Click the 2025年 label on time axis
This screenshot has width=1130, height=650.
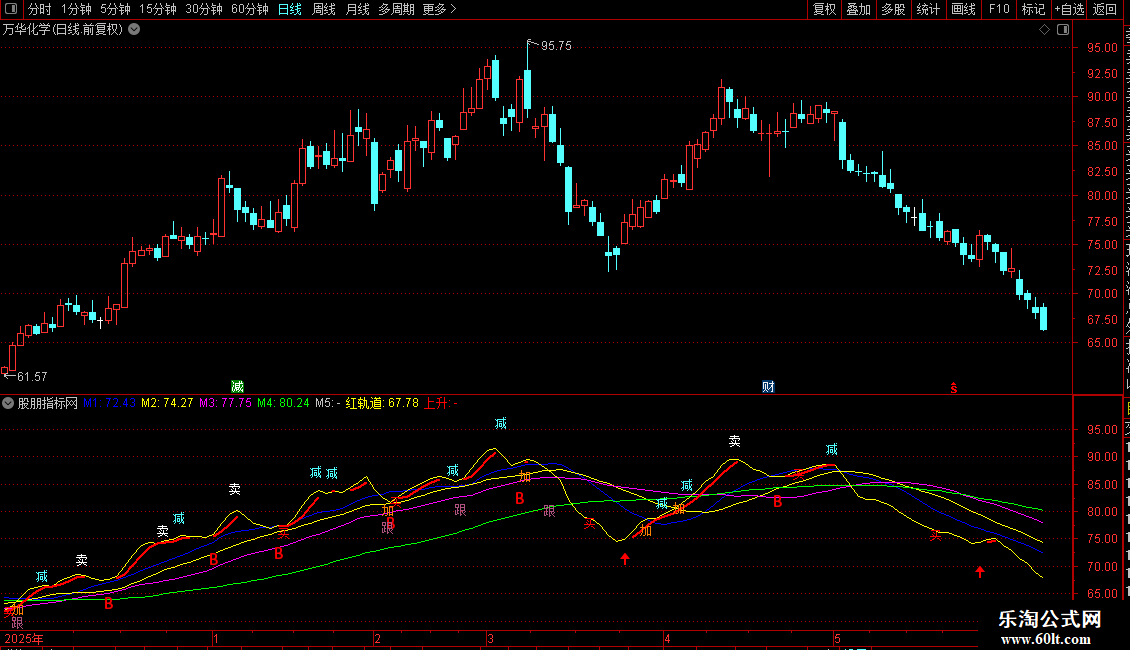click(24, 639)
